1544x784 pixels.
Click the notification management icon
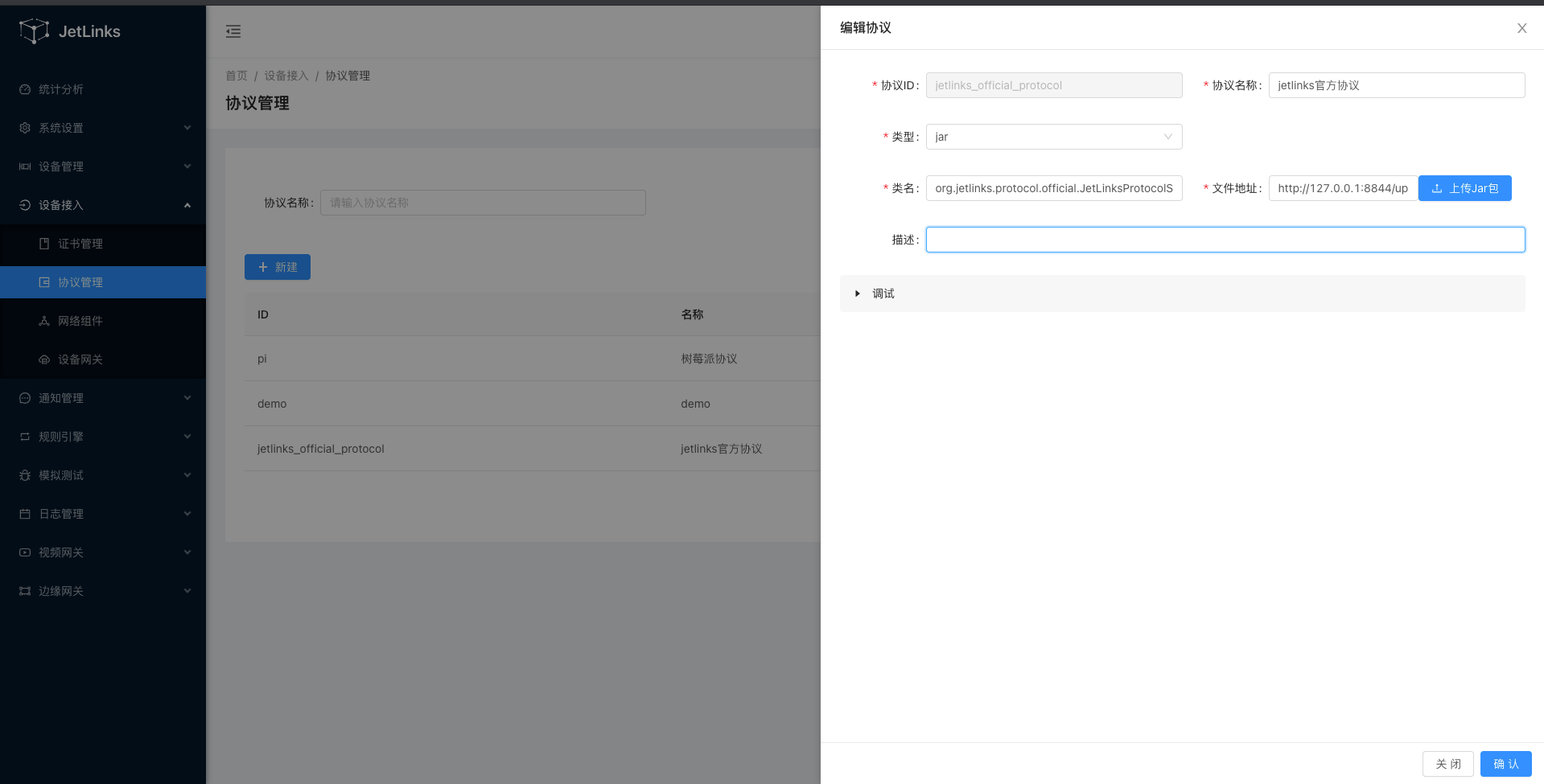[x=25, y=398]
